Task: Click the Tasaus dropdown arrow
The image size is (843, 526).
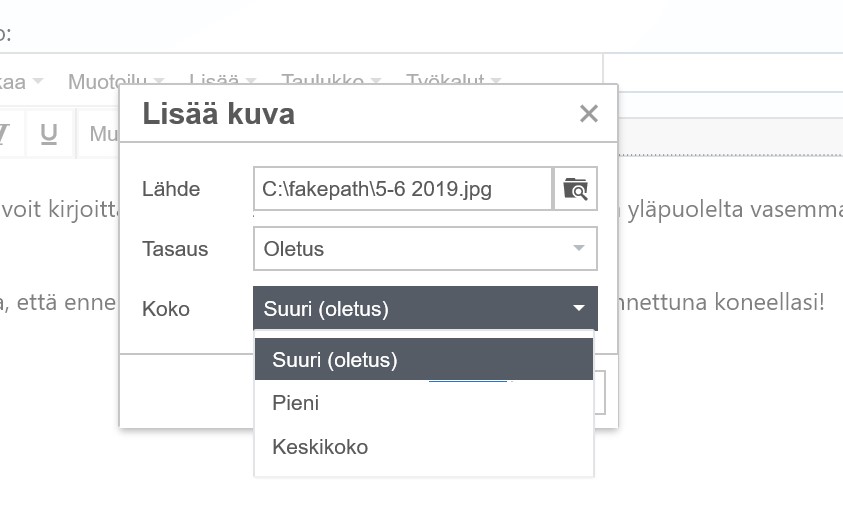Action: (578, 249)
